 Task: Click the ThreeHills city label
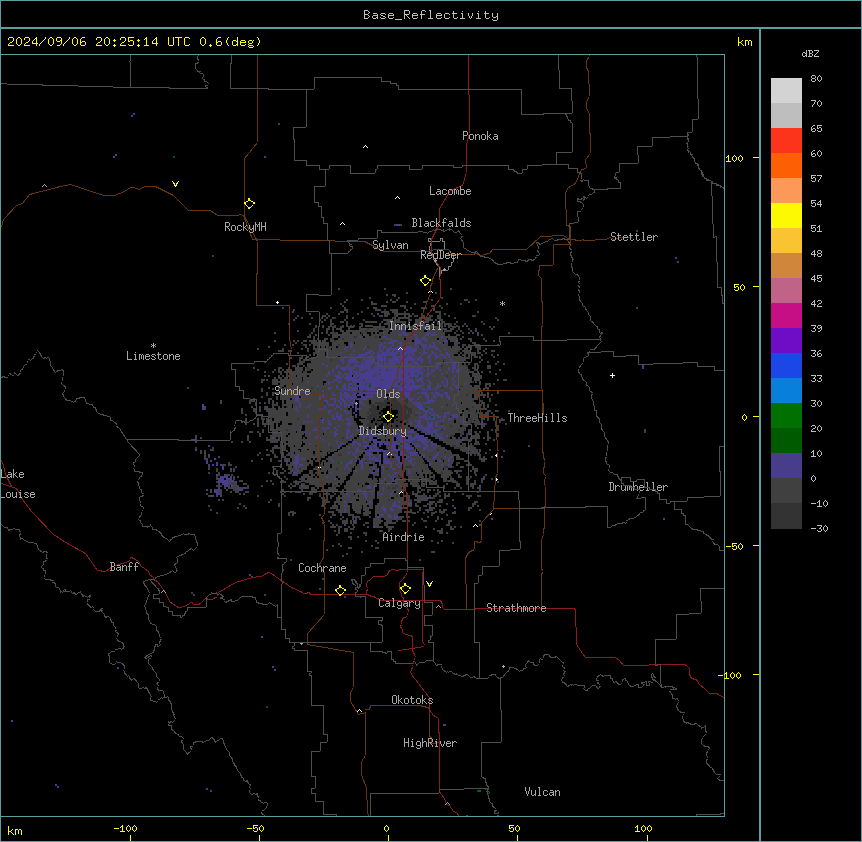coord(537,418)
